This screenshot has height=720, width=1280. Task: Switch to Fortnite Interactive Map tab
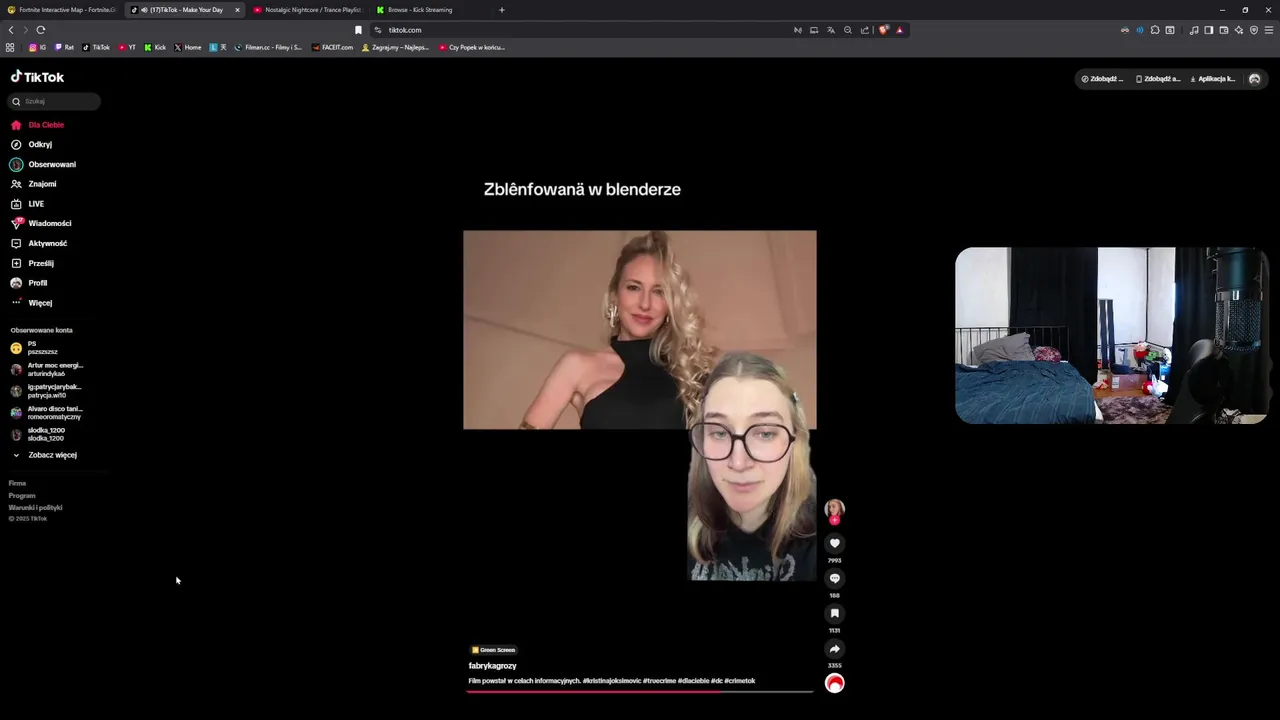[x=60, y=10]
